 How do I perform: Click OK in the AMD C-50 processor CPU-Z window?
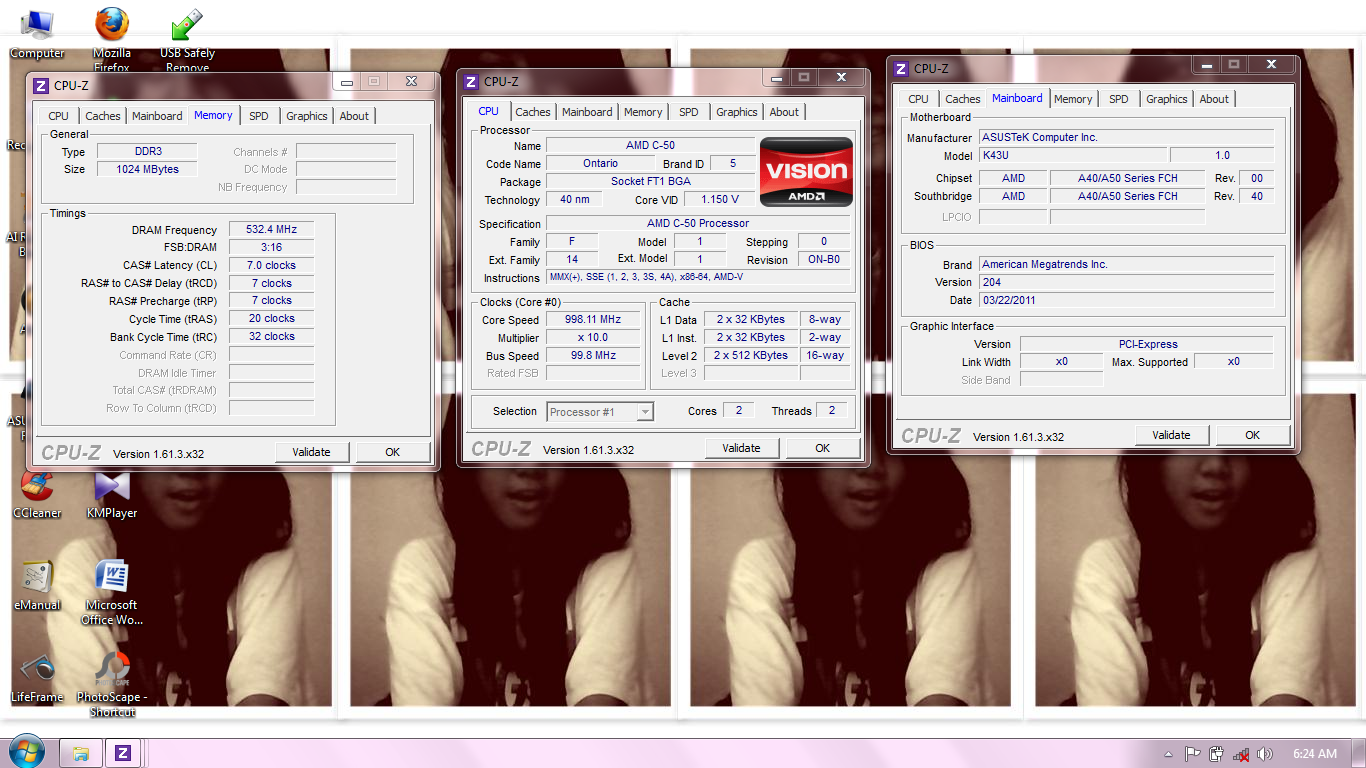tap(823, 448)
